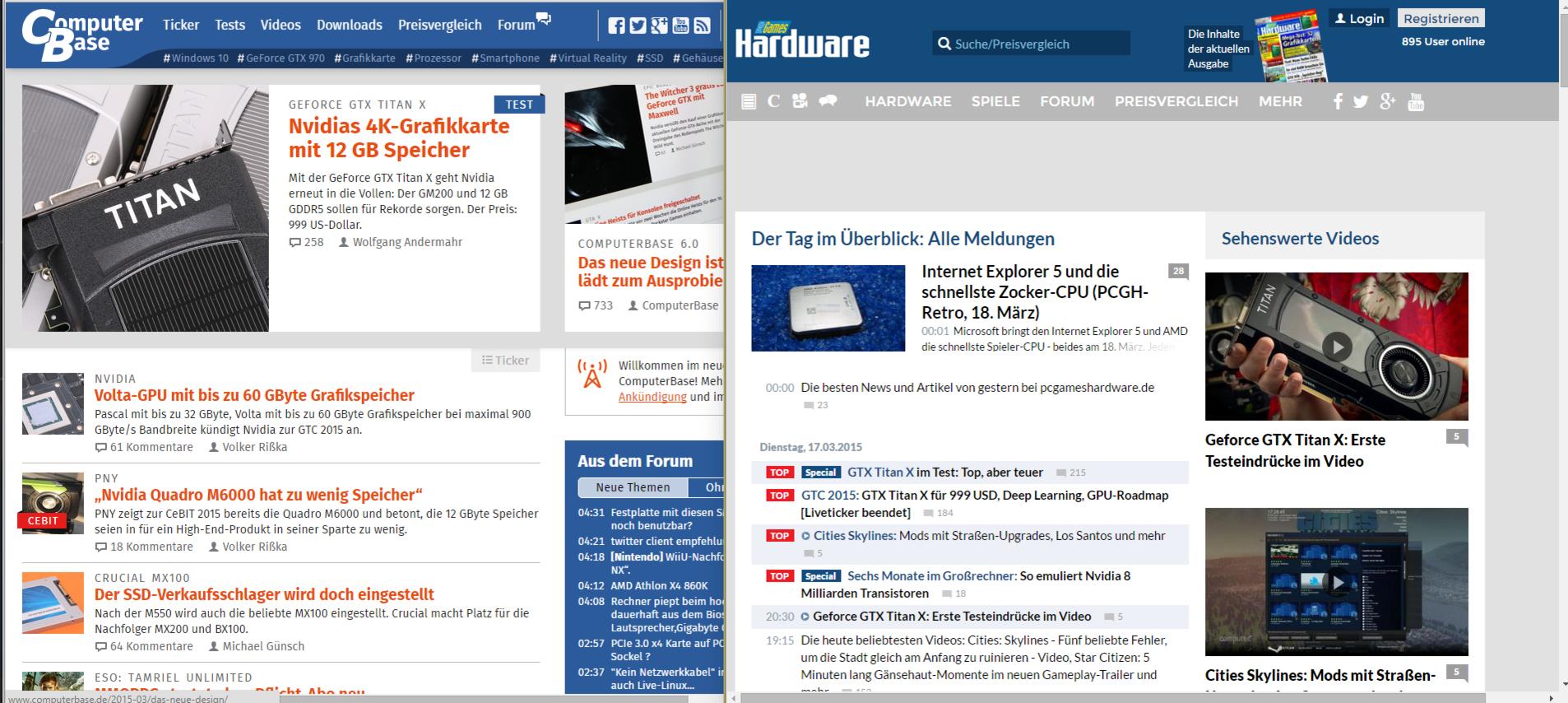Open Downloads in ComputerBase navigation
This screenshot has height=703, width=1568.
pos(350,25)
